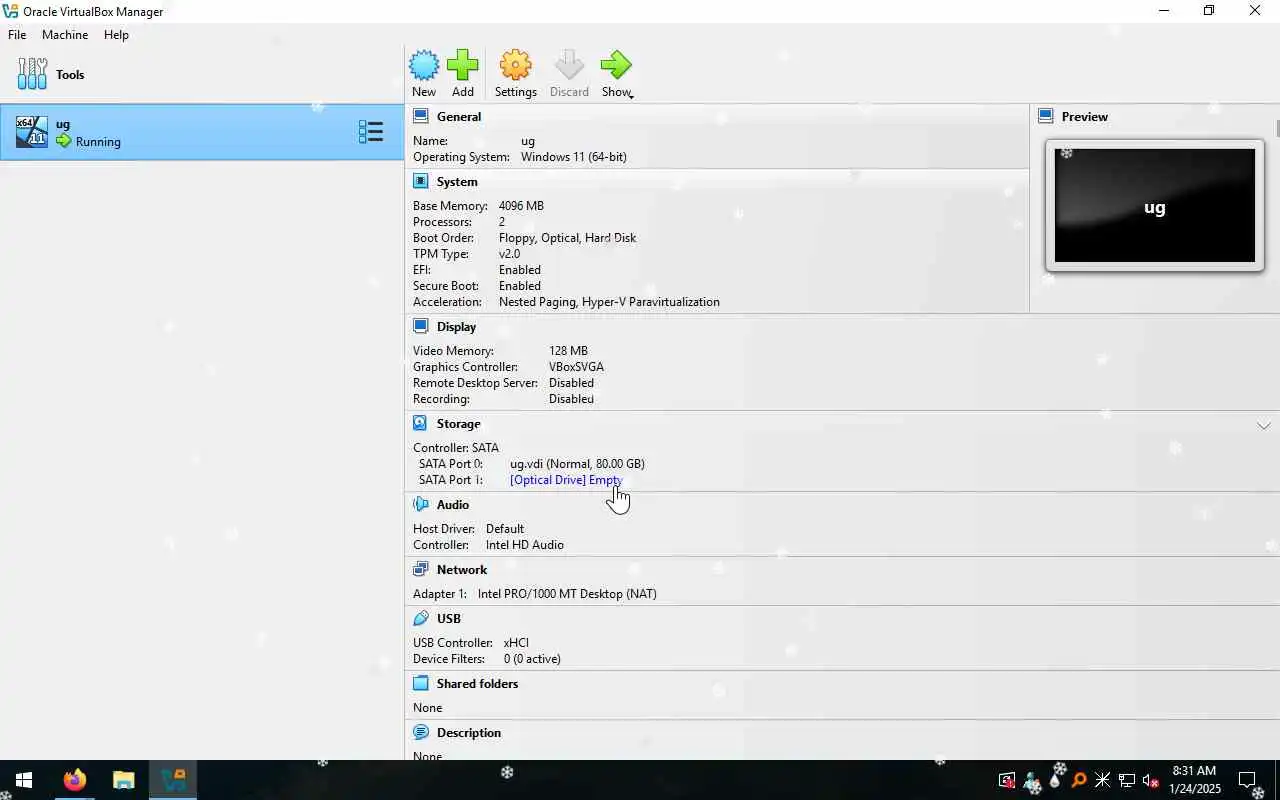This screenshot has height=800, width=1280.
Task: Click the New machine toolbar icon
Action: pos(424,66)
